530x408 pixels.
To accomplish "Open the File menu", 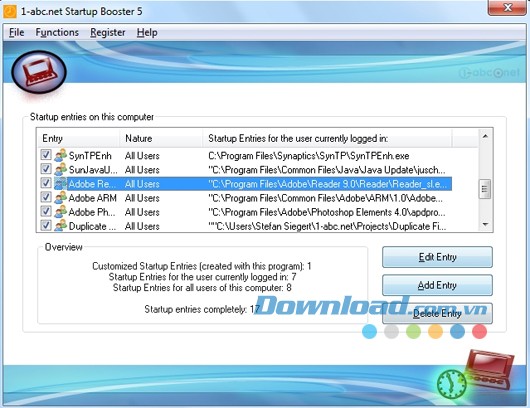I will click(16, 32).
